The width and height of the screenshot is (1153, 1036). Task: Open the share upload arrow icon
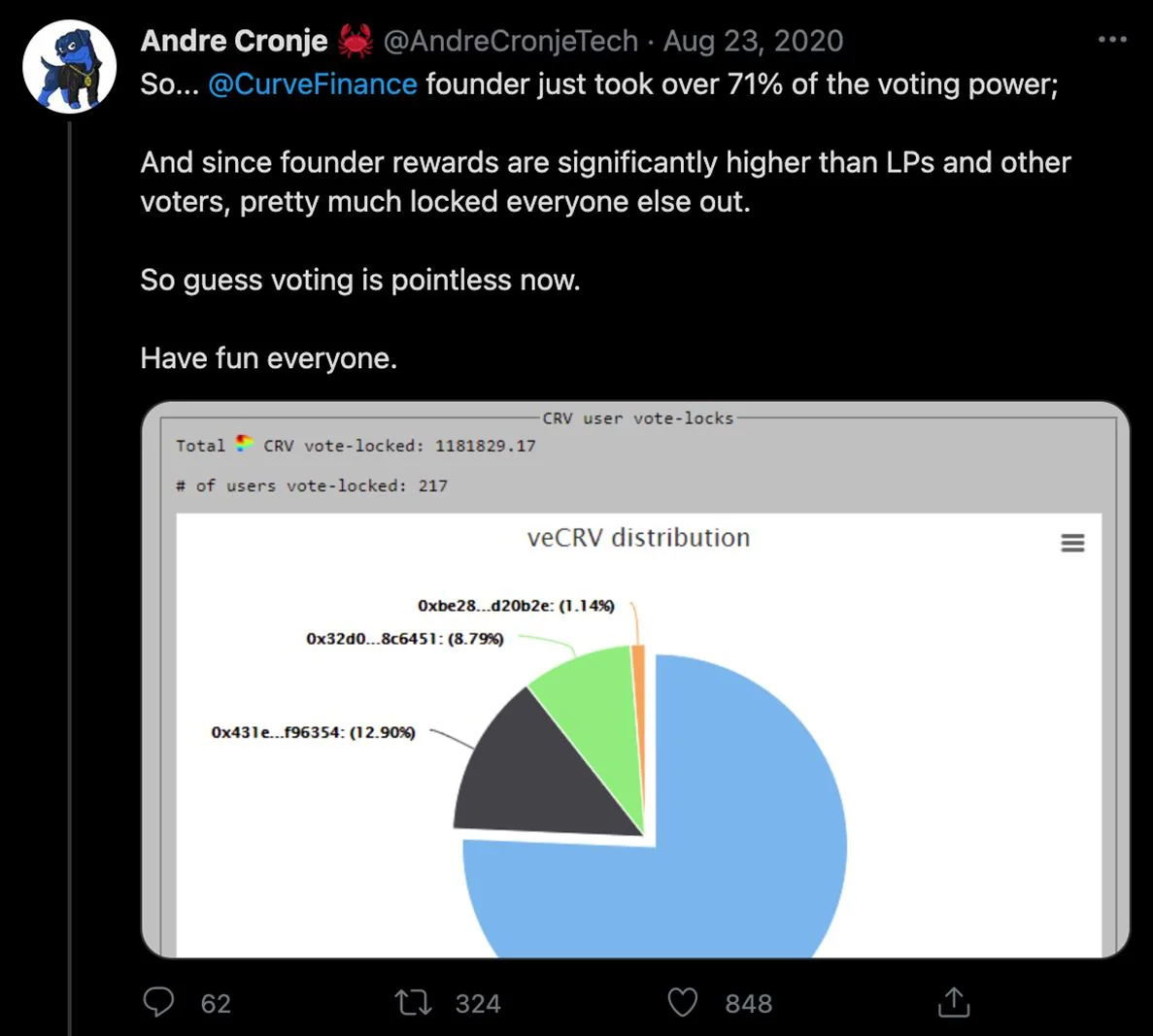pyautogui.click(x=954, y=1002)
